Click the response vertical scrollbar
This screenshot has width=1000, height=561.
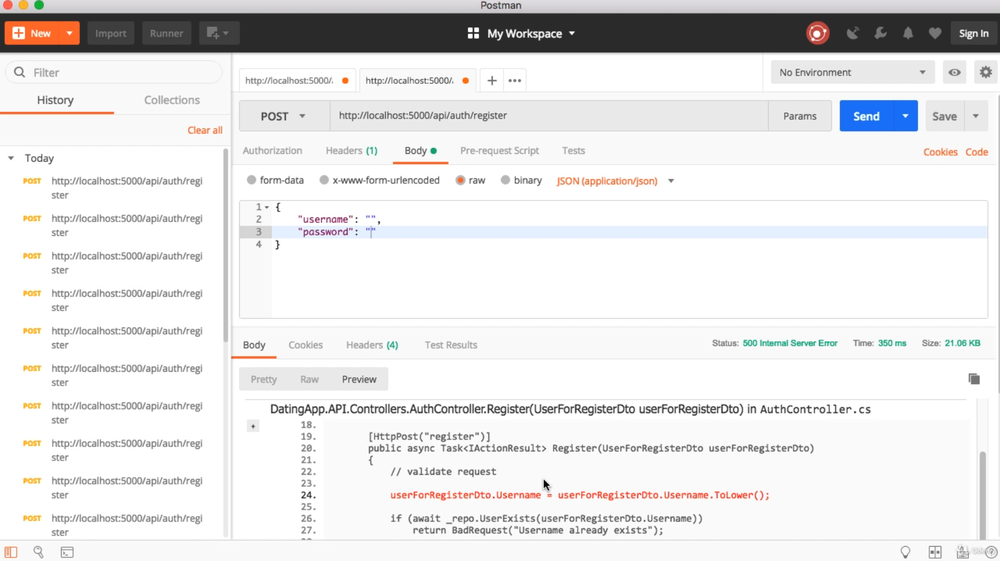[x=983, y=490]
